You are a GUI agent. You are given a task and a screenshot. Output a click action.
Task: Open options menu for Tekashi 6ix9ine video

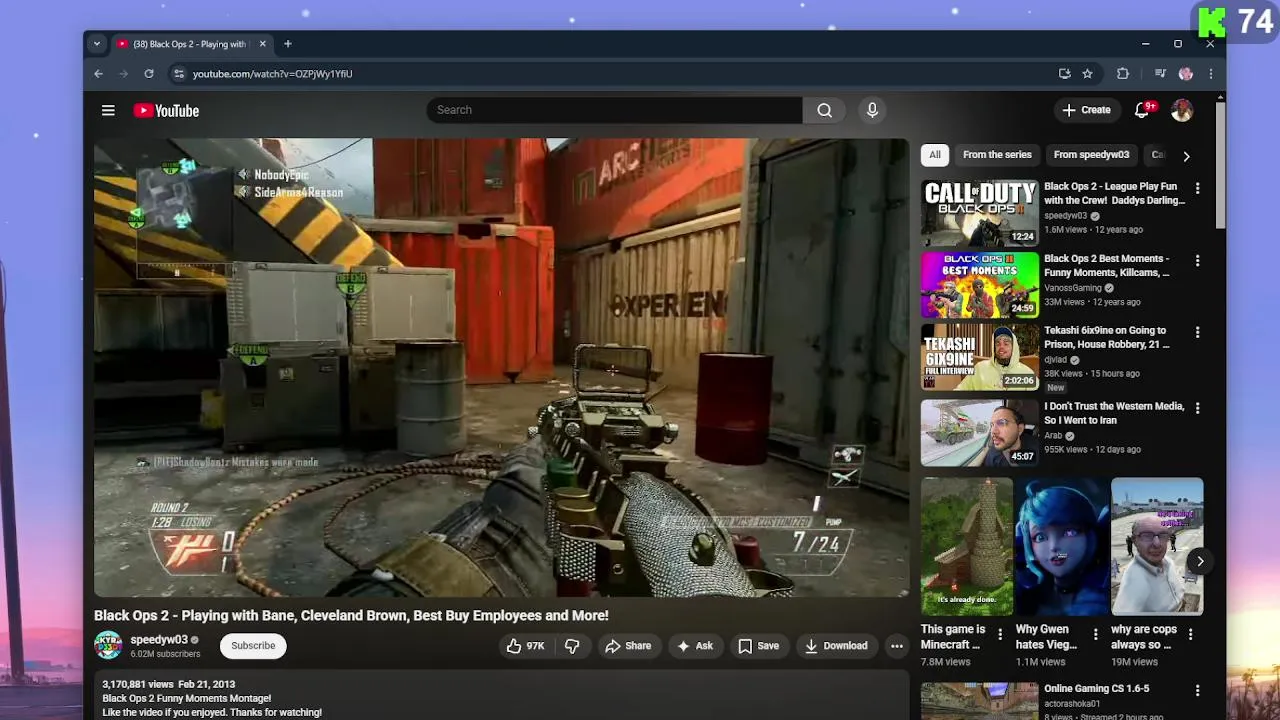pyautogui.click(x=1197, y=332)
